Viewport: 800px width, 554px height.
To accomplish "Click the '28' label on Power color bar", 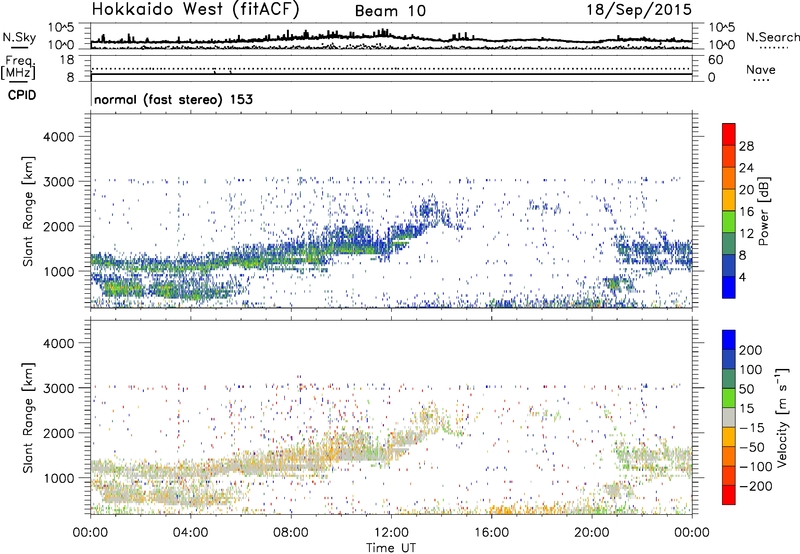I will 746,146.
